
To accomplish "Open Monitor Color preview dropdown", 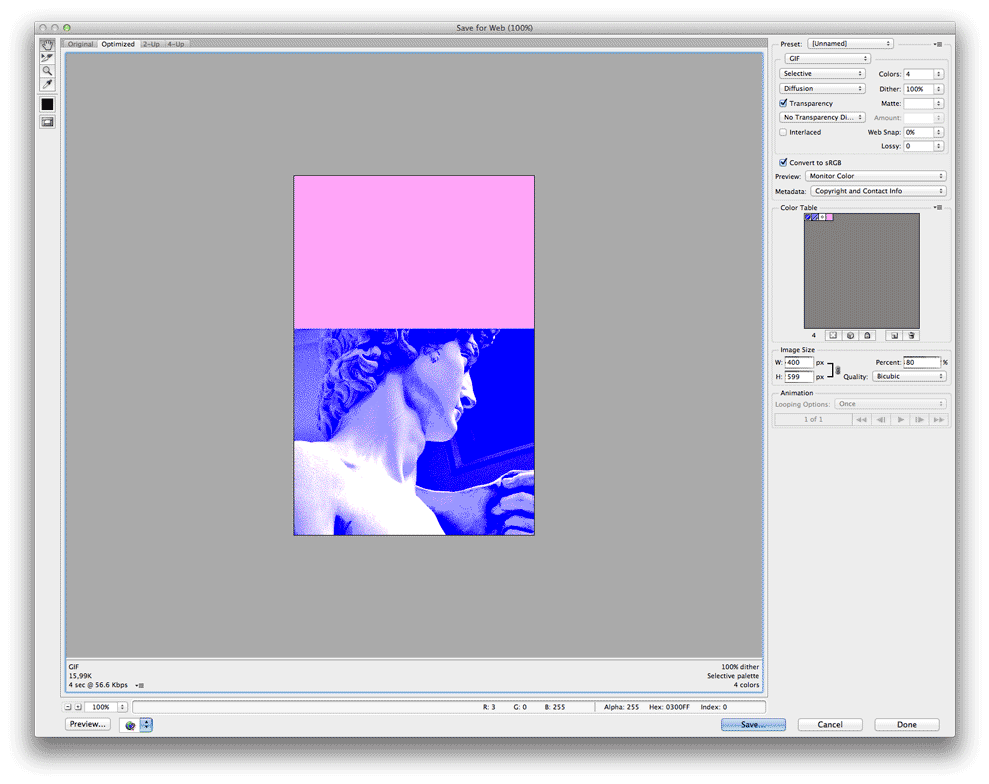I will pos(875,176).
